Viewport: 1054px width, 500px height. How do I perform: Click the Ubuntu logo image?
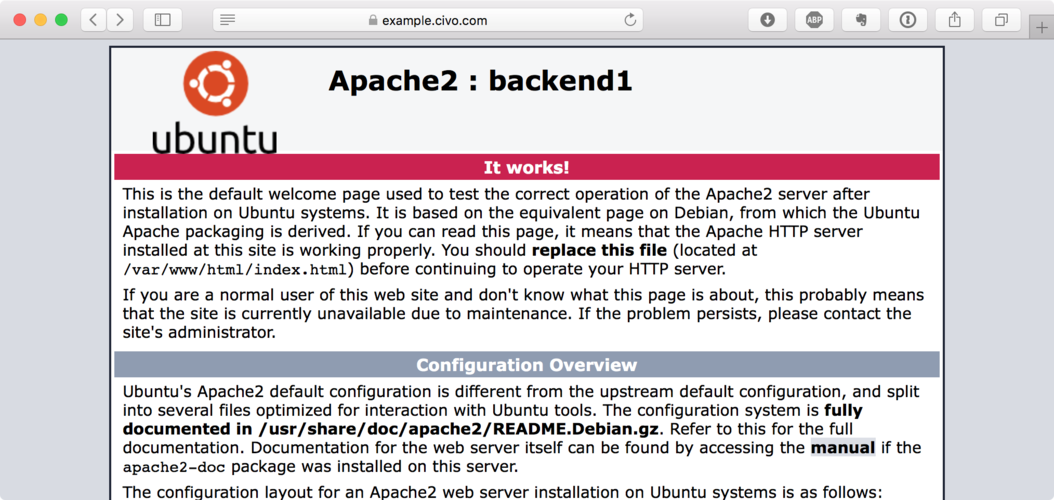(x=215, y=103)
